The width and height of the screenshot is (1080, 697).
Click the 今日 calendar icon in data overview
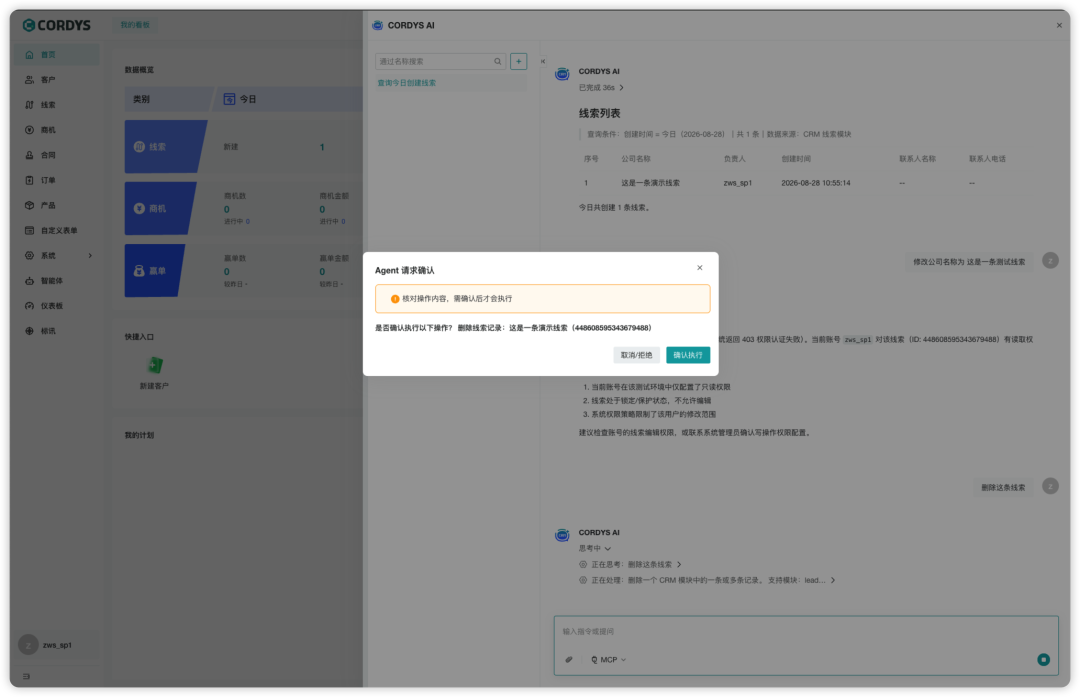[229, 99]
